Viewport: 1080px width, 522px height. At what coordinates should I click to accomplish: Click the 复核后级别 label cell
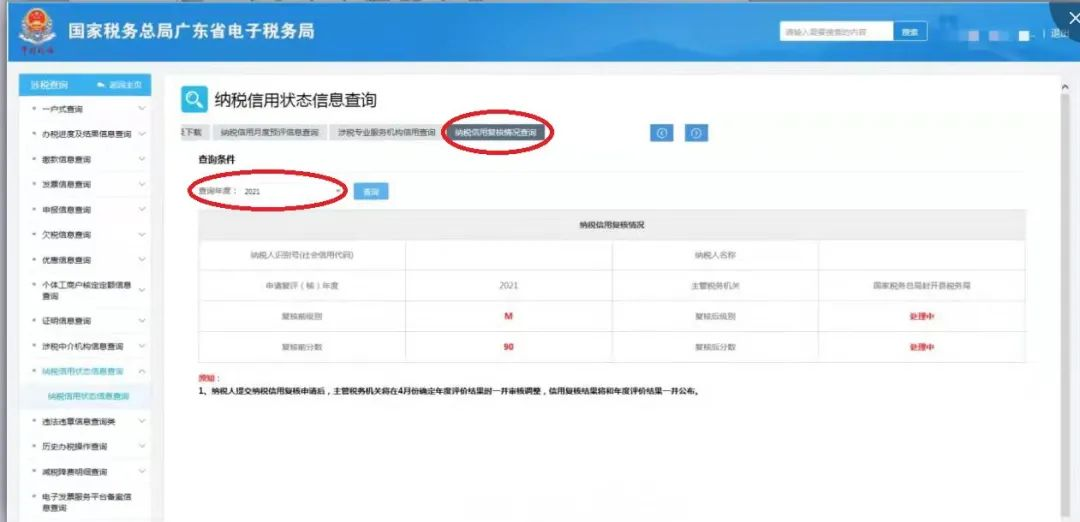pyautogui.click(x=715, y=316)
